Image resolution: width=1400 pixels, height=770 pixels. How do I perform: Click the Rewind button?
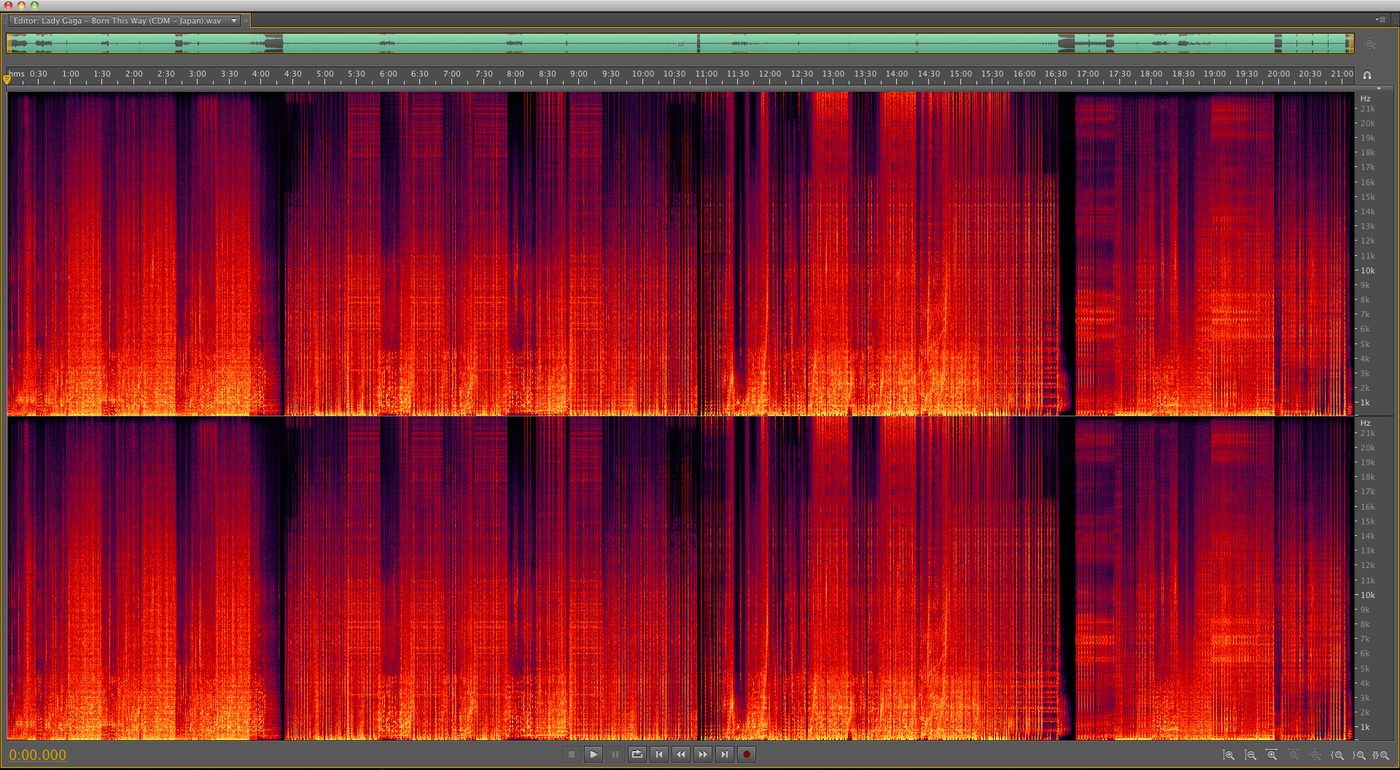[681, 755]
